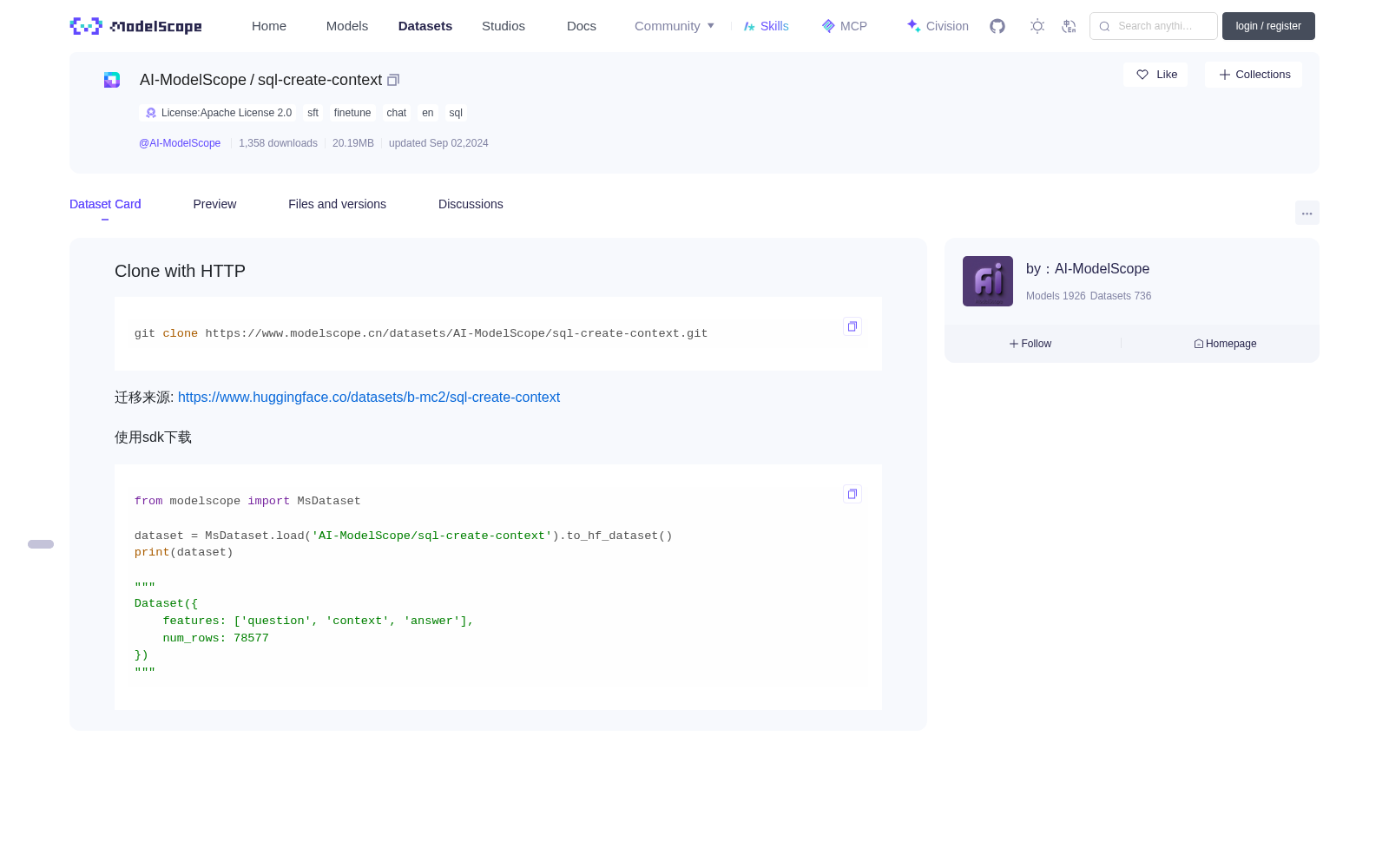The height and width of the screenshot is (868, 1389).
Task: Open Datasets navigation item
Action: click(x=425, y=26)
